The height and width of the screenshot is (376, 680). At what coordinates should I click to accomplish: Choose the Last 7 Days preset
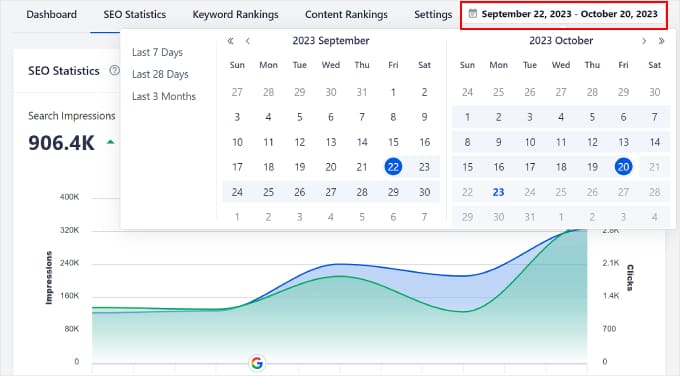pyautogui.click(x=157, y=52)
